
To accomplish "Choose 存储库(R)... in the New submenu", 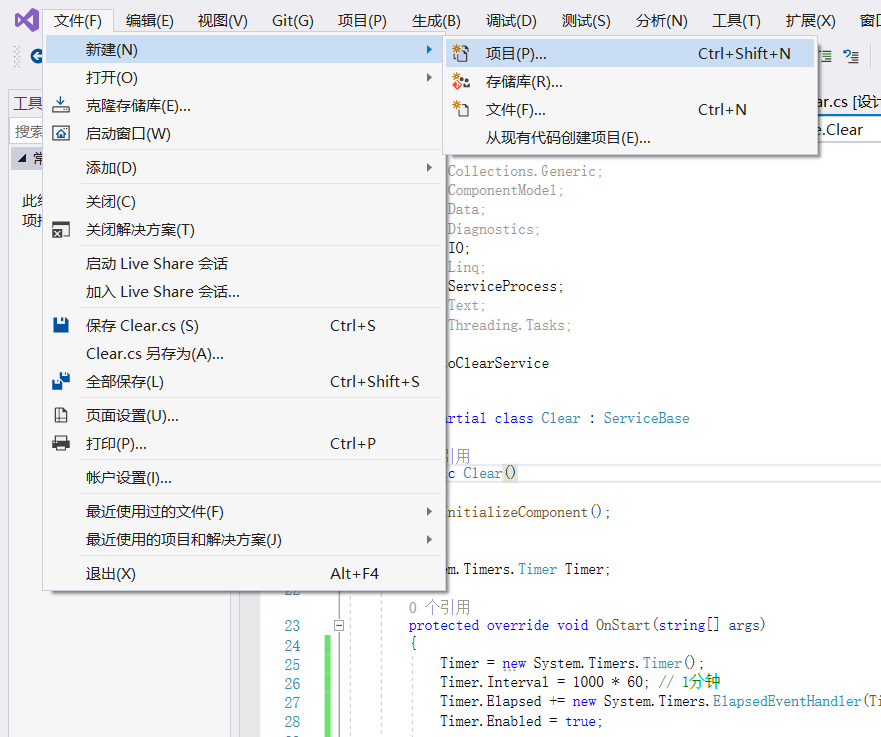I will 630,81.
